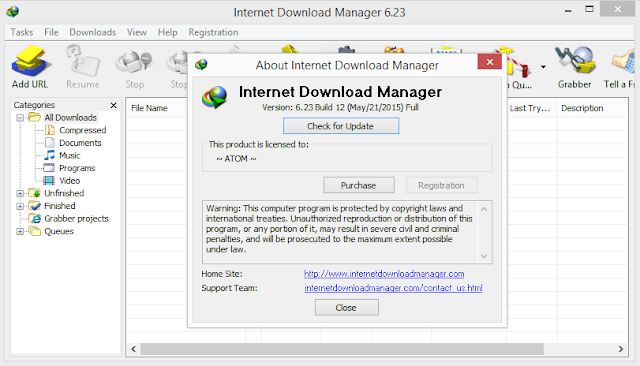Open the Grabber tool
640x366 pixels.
pyautogui.click(x=574, y=67)
